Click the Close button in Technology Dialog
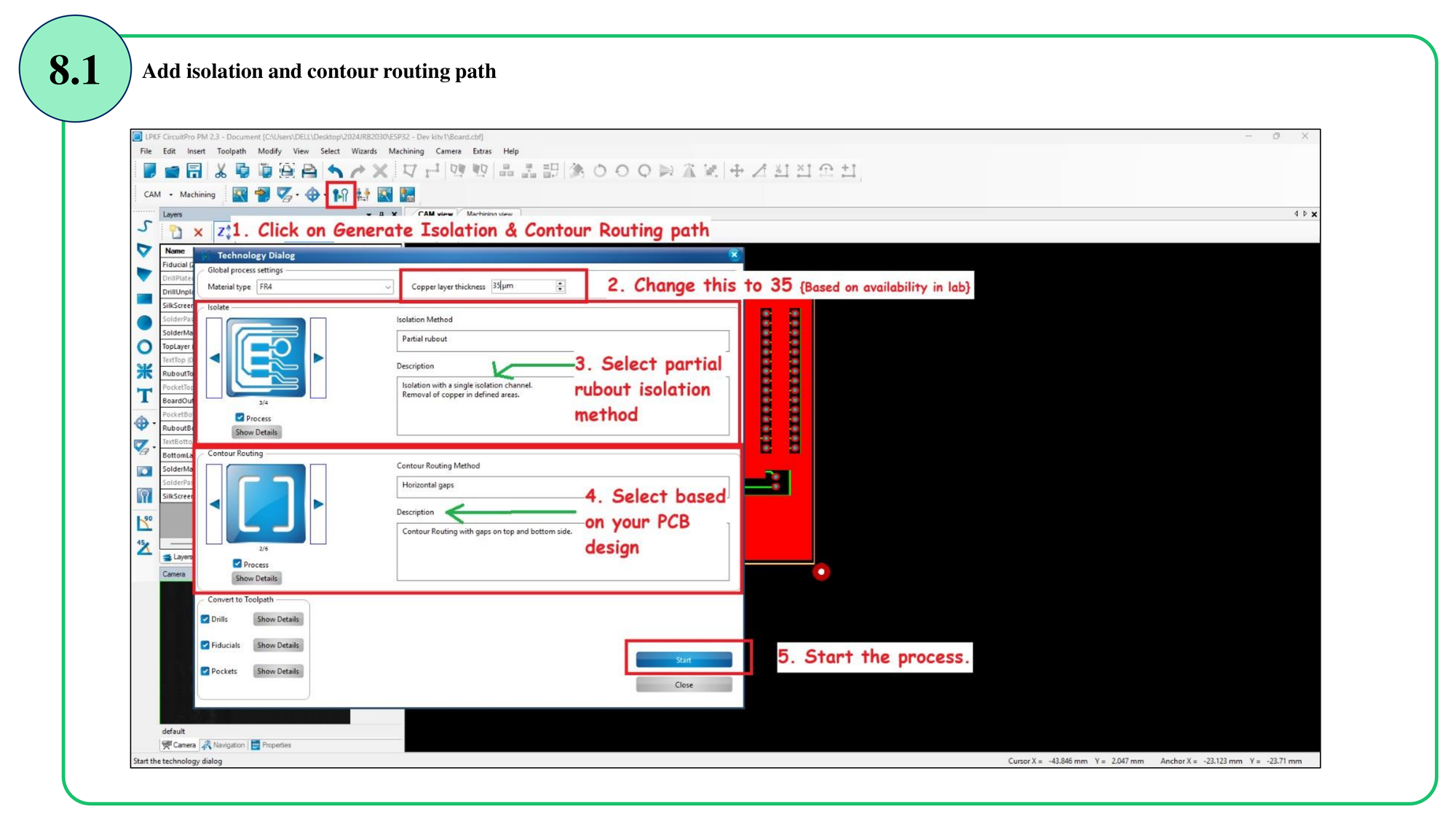1456x819 pixels. (684, 685)
